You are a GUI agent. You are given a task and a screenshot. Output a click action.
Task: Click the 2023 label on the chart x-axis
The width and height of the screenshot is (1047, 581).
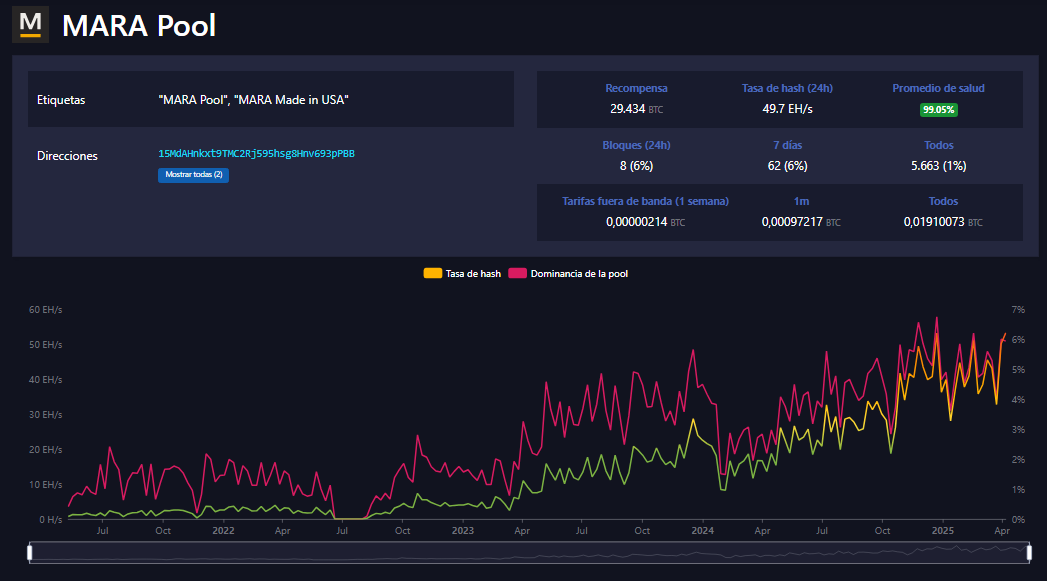click(462, 531)
